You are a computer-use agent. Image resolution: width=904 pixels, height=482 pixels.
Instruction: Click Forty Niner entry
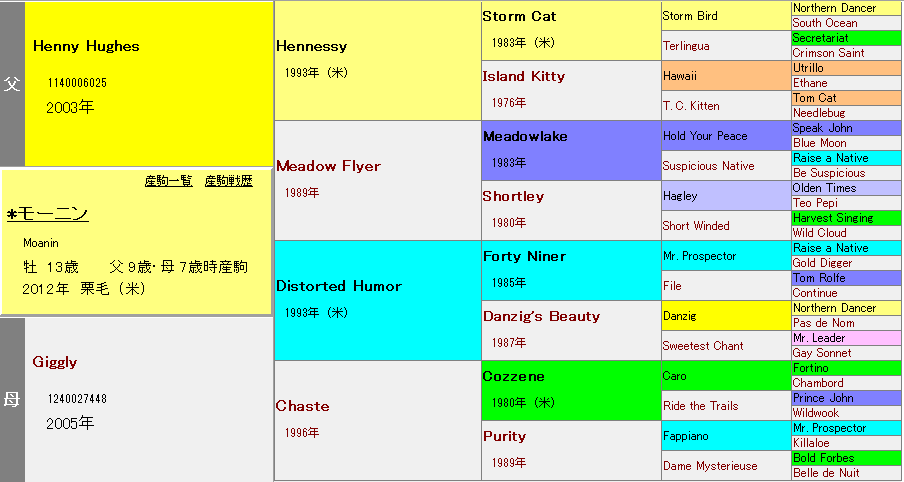[523, 256]
